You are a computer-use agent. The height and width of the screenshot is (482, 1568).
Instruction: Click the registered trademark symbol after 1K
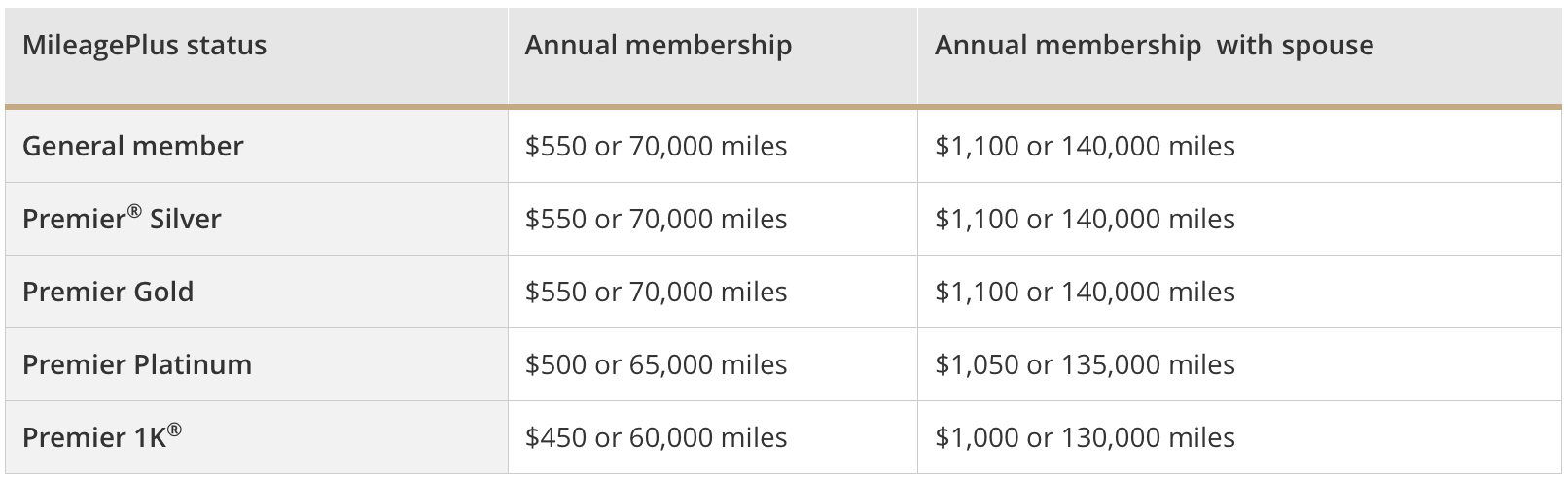point(174,430)
